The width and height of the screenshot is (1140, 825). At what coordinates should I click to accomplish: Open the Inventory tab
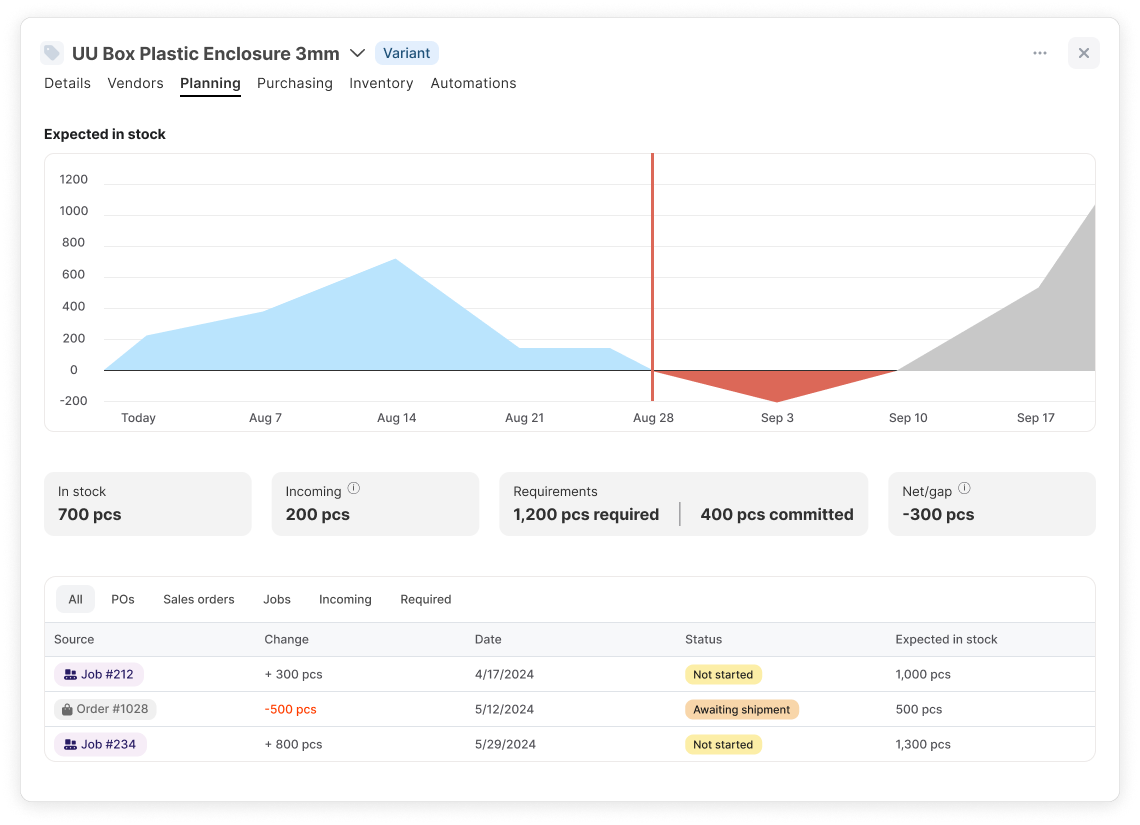click(381, 84)
